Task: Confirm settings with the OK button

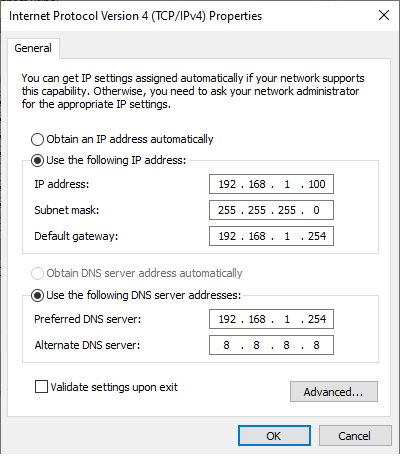Action: (x=274, y=436)
